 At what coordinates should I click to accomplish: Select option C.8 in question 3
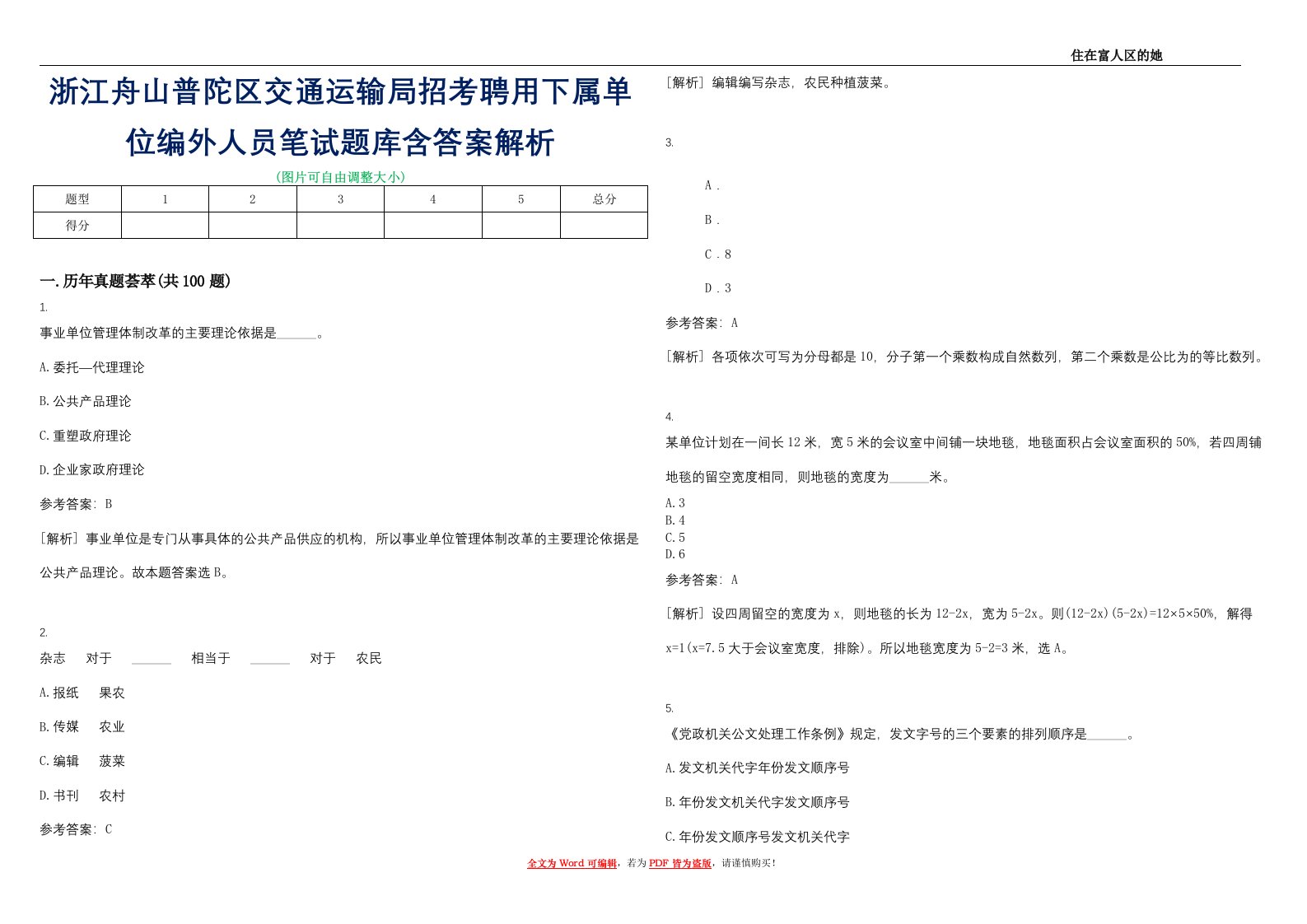click(717, 254)
